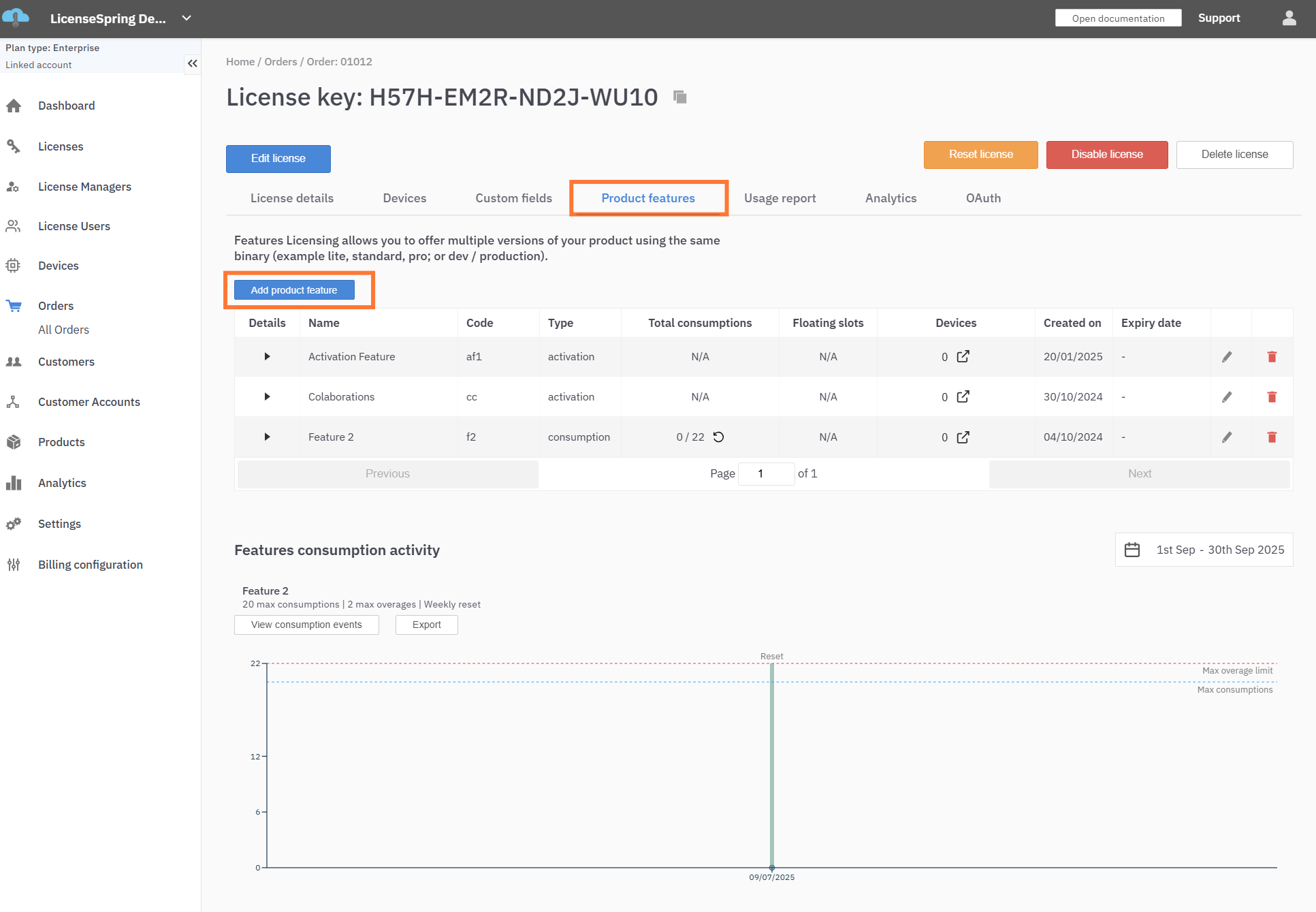
Task: Click the Reset marker on the chart
Action: [771, 657]
